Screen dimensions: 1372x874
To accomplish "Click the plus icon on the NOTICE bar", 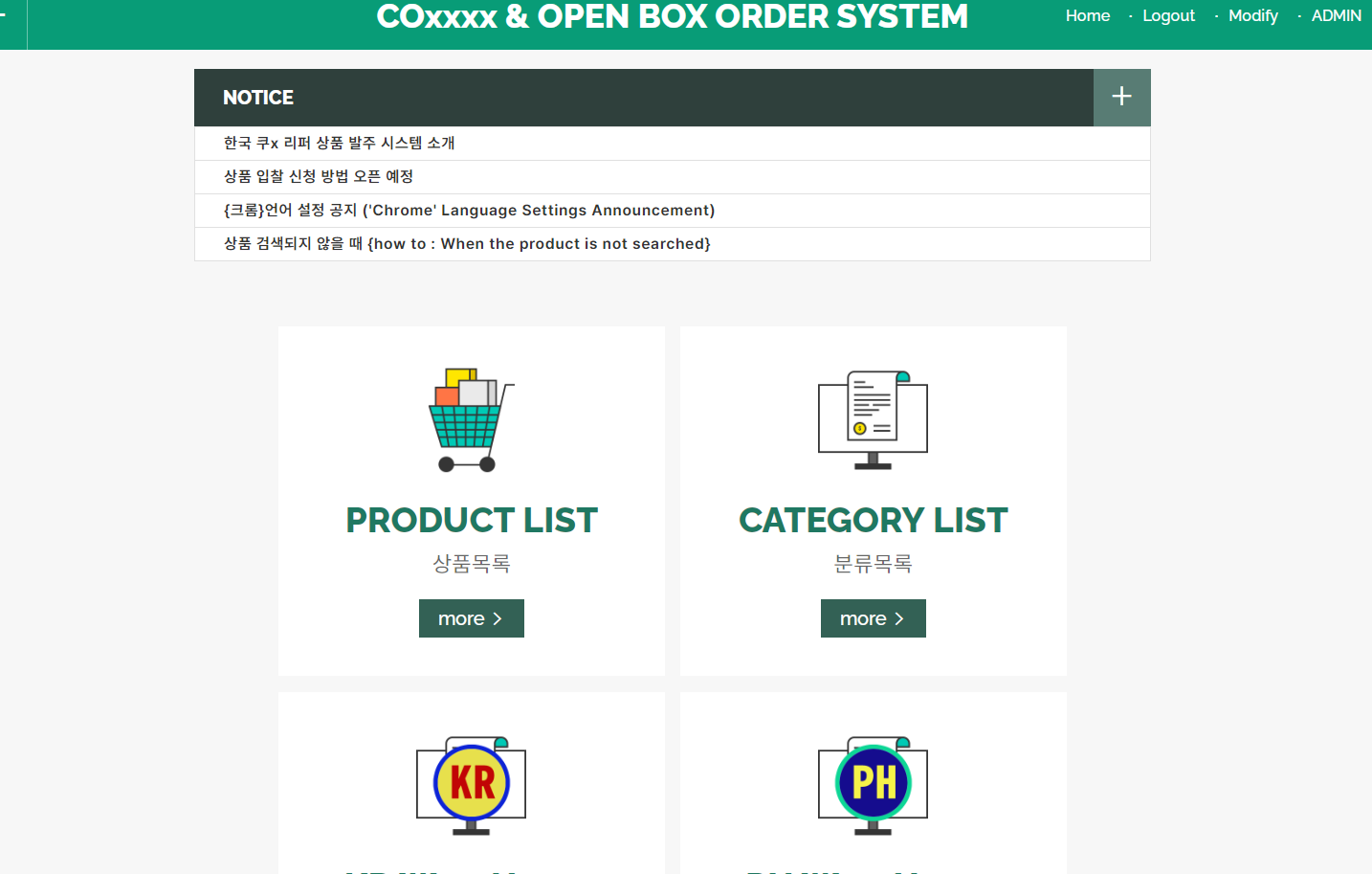I will (x=1121, y=98).
